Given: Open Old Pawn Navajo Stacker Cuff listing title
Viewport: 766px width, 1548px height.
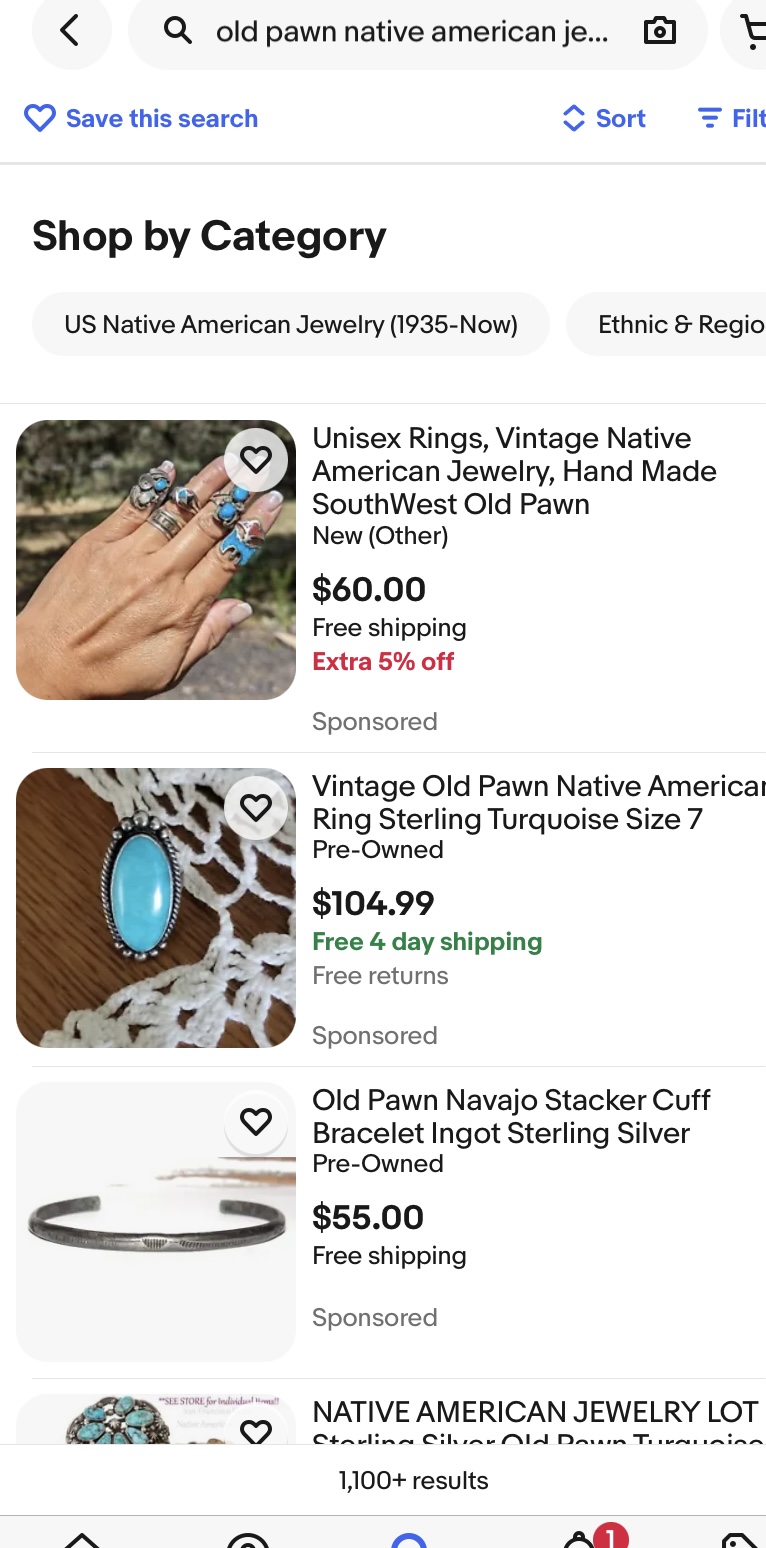Looking at the screenshot, I should 510,1116.
